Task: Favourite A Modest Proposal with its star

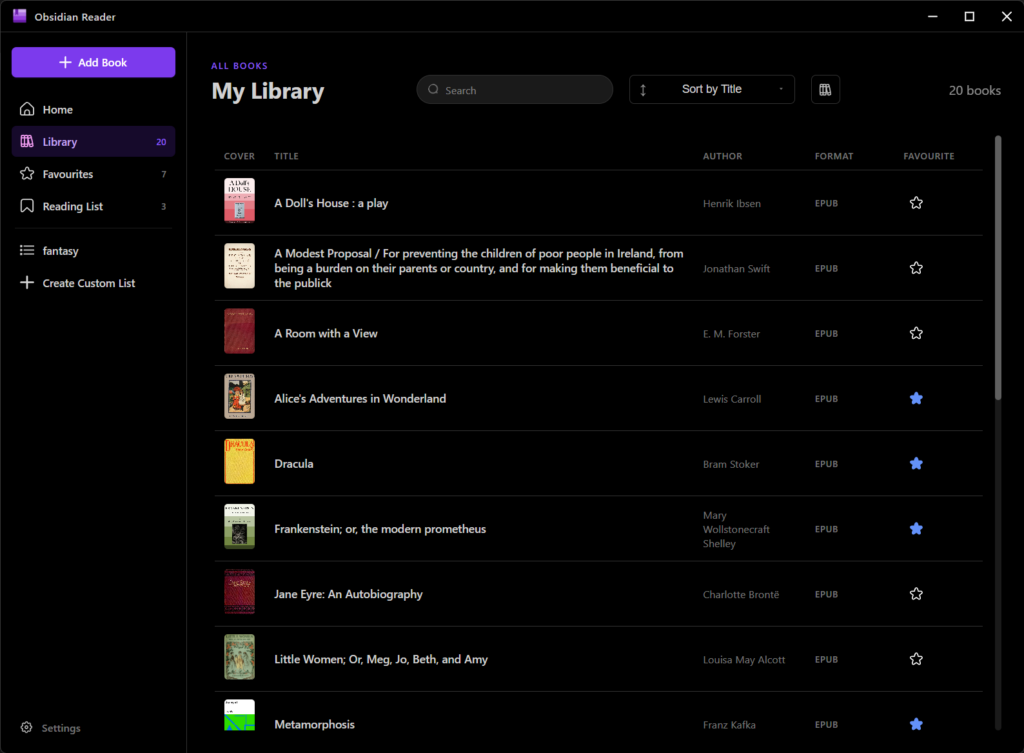Action: pyautogui.click(x=916, y=268)
